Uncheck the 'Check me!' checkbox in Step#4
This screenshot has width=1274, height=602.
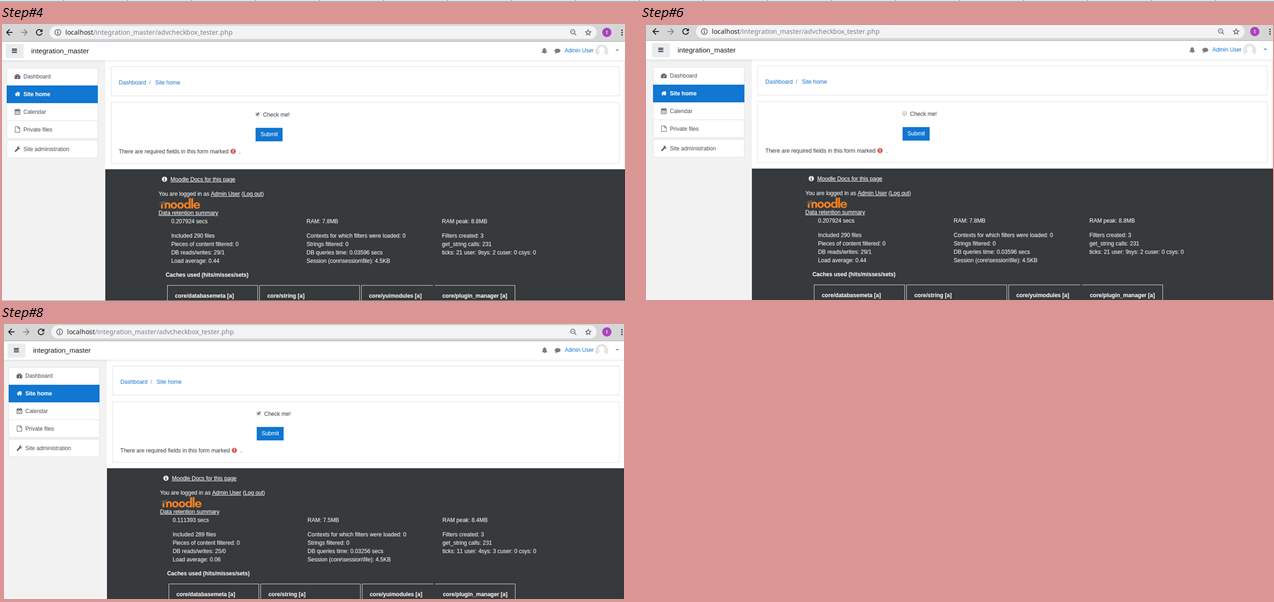(257, 114)
